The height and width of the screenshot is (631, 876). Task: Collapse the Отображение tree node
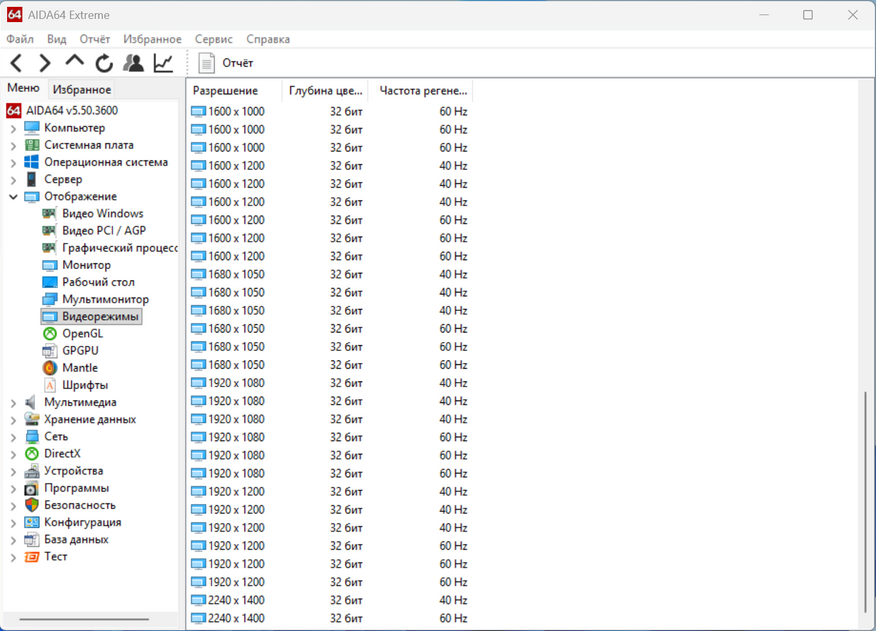[x=13, y=197]
